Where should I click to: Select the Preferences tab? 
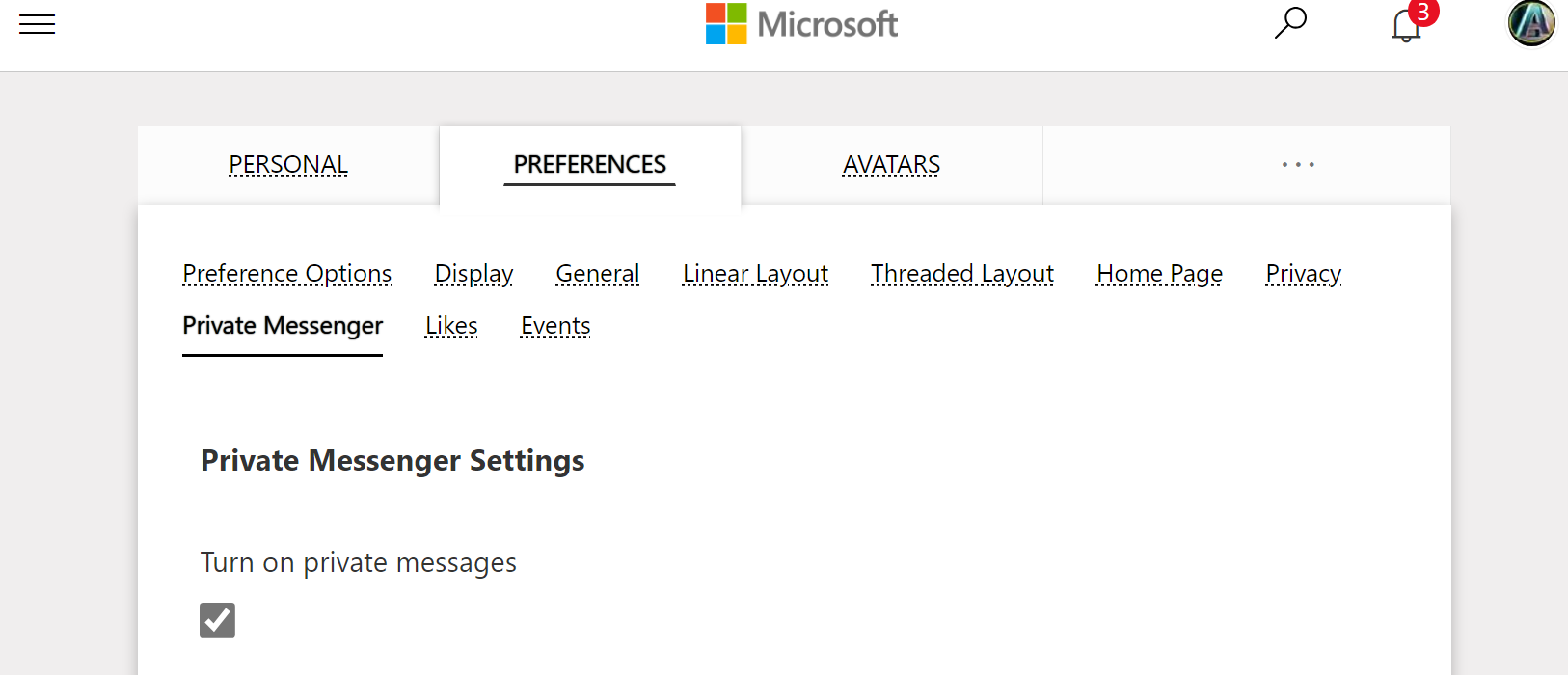click(589, 165)
